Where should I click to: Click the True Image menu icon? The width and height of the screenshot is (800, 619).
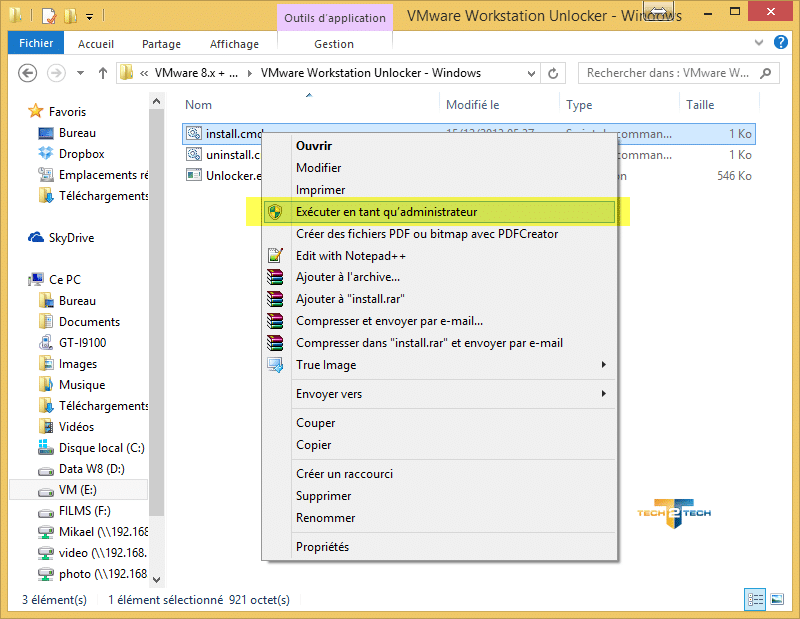pos(275,365)
